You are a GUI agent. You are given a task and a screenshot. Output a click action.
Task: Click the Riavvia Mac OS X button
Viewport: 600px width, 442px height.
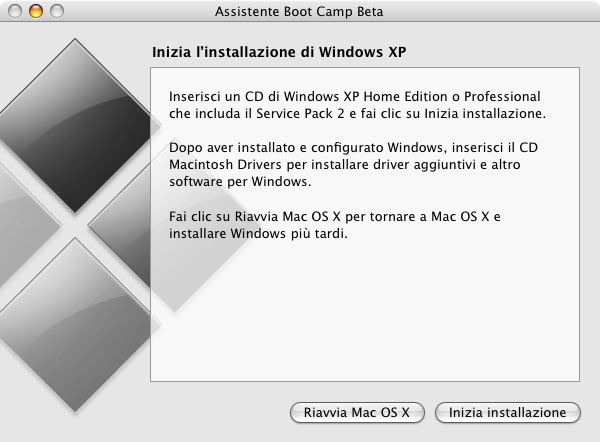coord(357,413)
